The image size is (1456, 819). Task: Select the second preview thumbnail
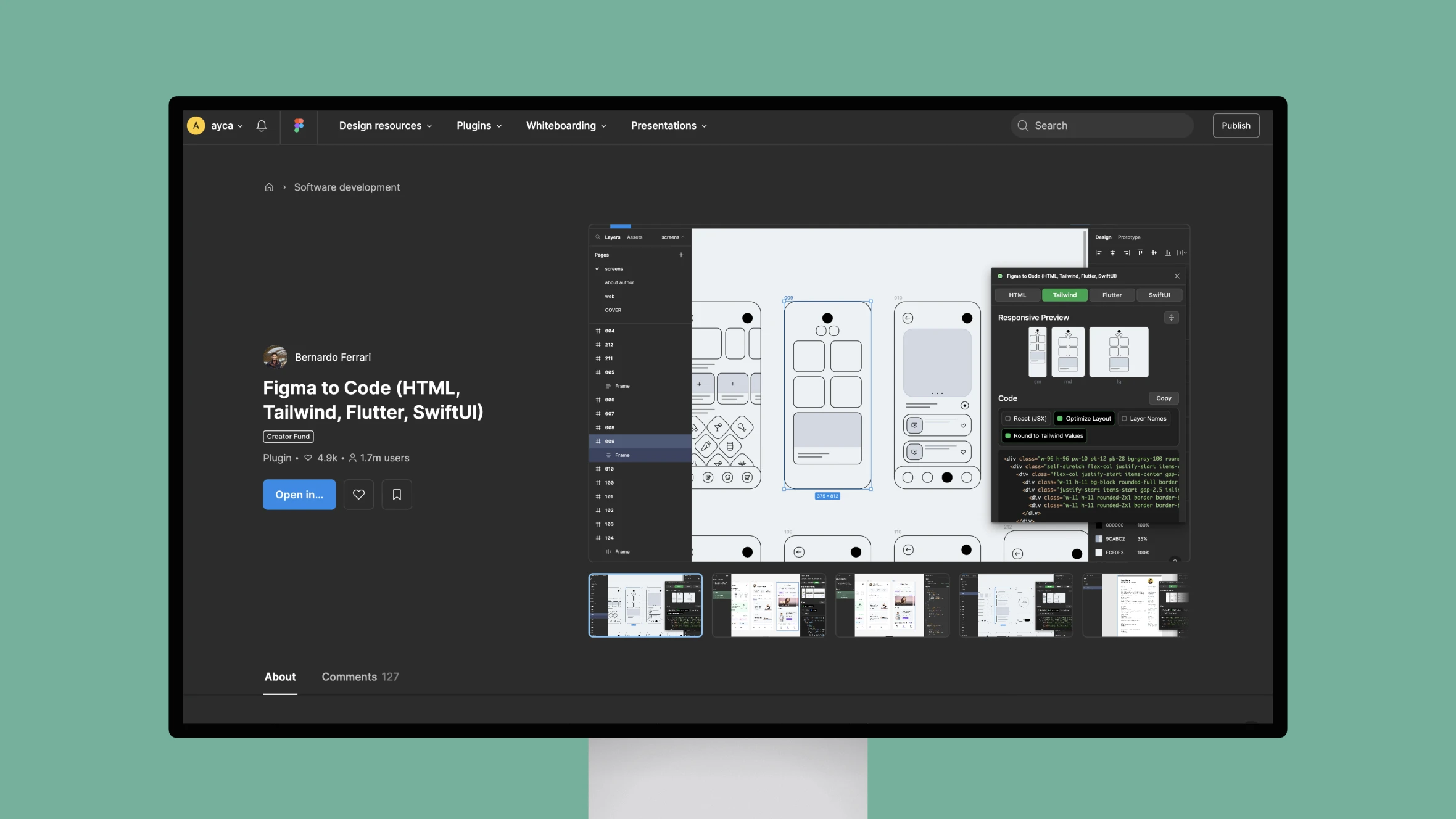[769, 606]
